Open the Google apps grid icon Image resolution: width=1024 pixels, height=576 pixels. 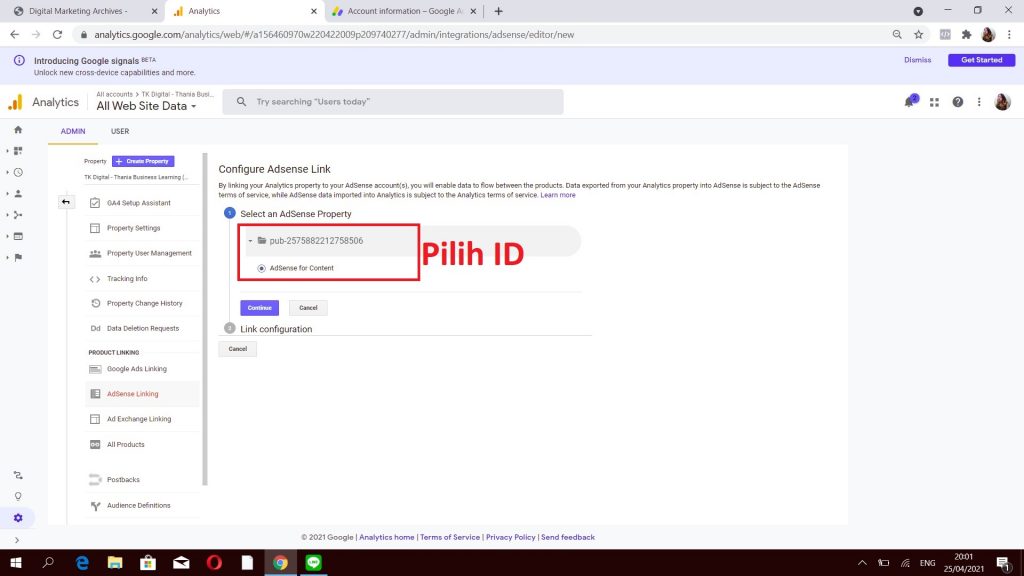coord(935,102)
